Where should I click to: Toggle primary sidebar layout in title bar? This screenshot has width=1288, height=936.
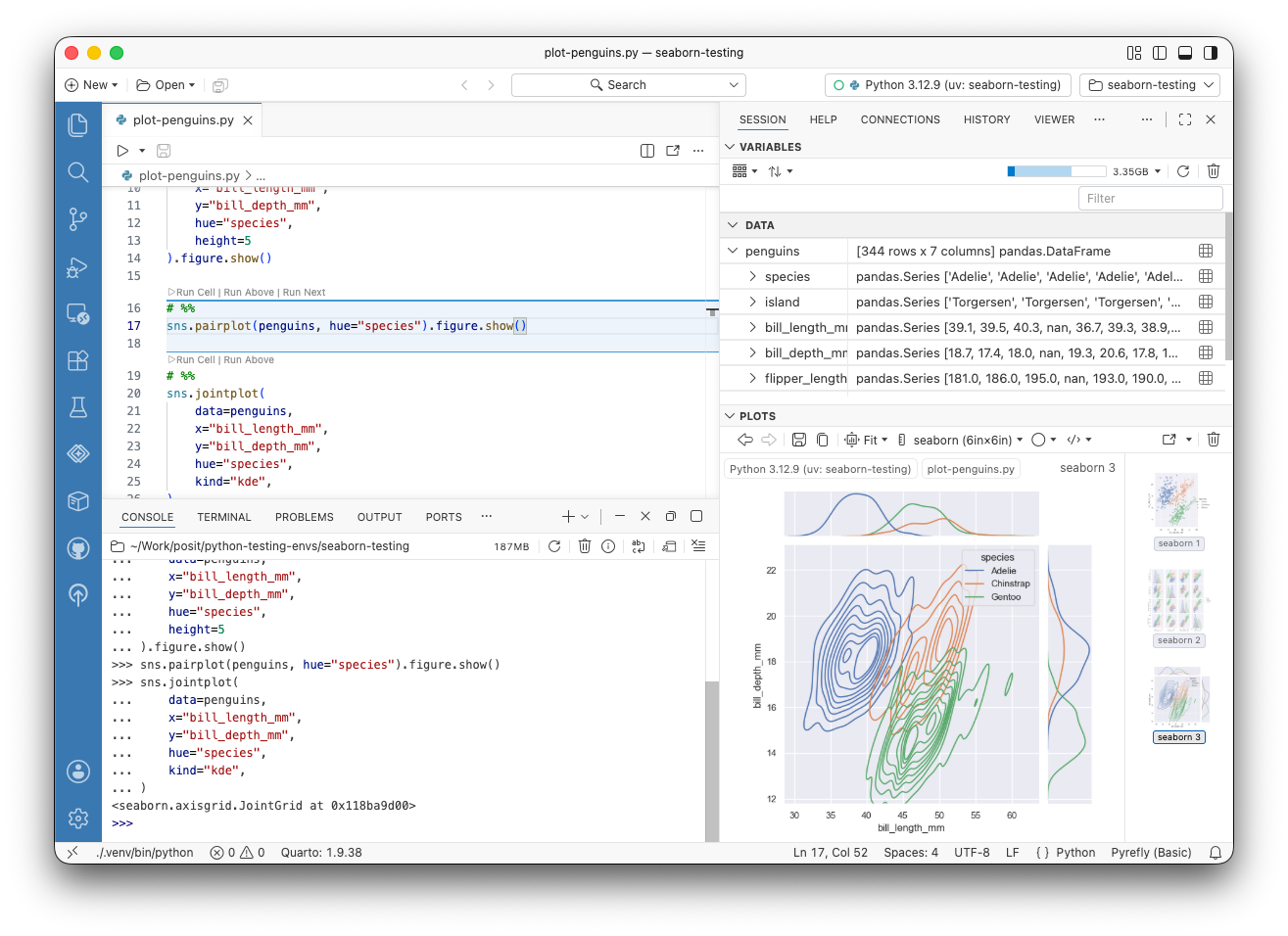click(x=1160, y=53)
